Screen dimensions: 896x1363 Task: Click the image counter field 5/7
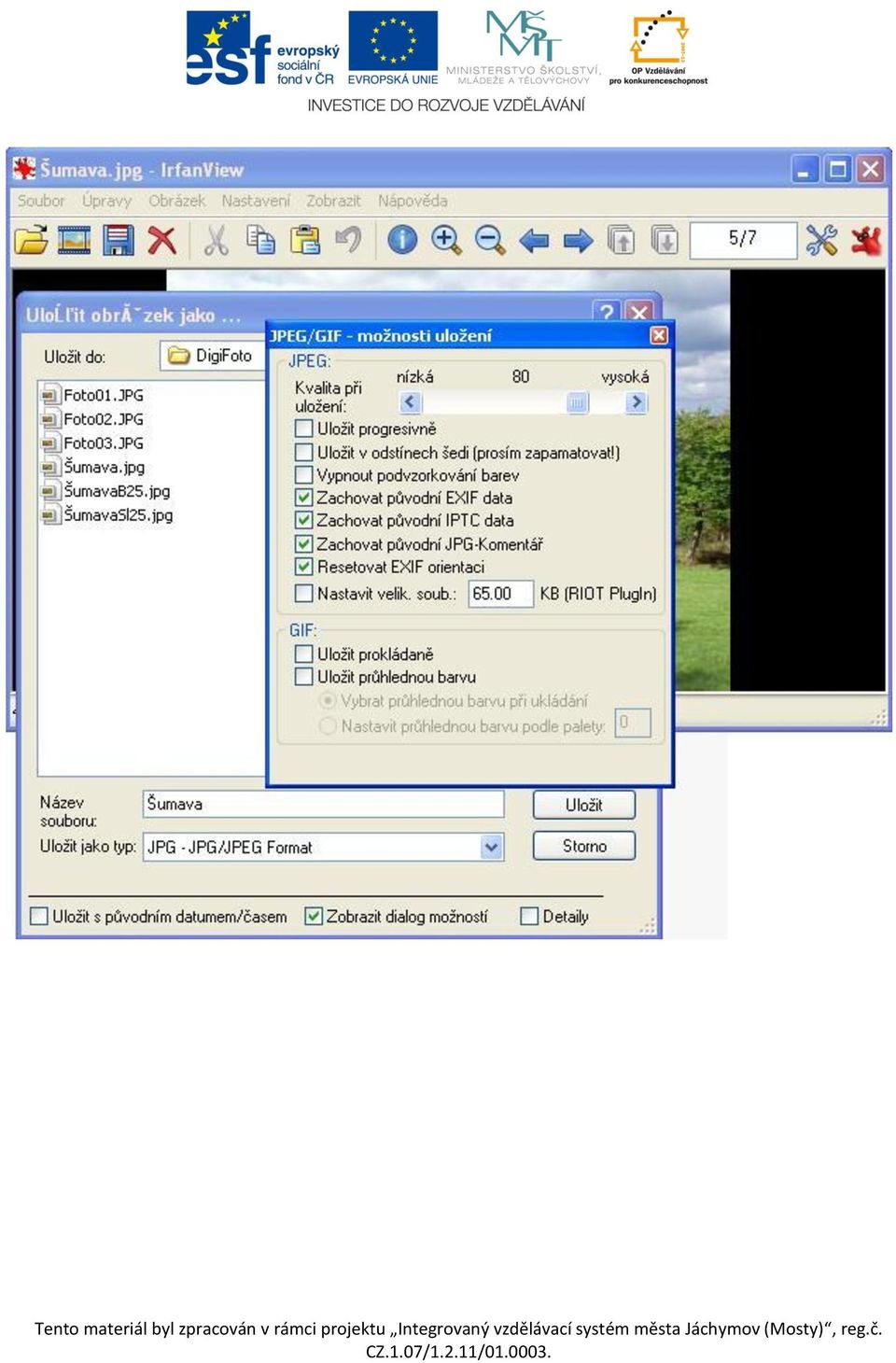point(743,239)
